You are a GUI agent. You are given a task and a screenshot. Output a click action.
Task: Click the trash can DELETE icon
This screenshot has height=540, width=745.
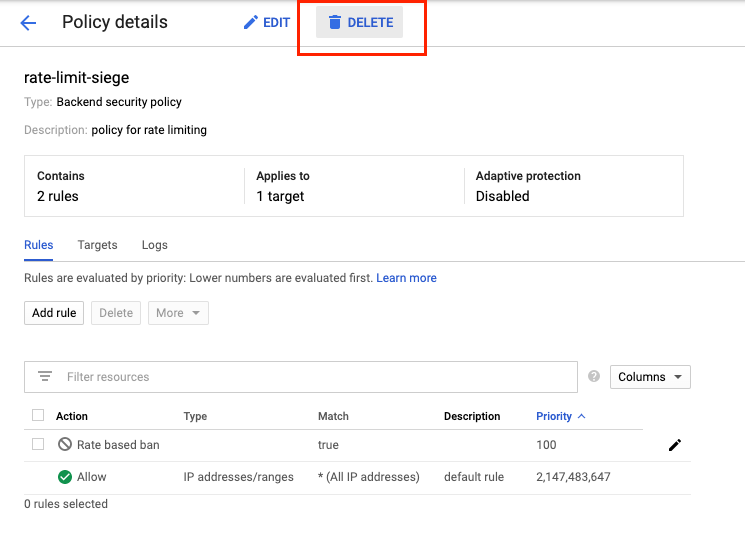(x=335, y=22)
